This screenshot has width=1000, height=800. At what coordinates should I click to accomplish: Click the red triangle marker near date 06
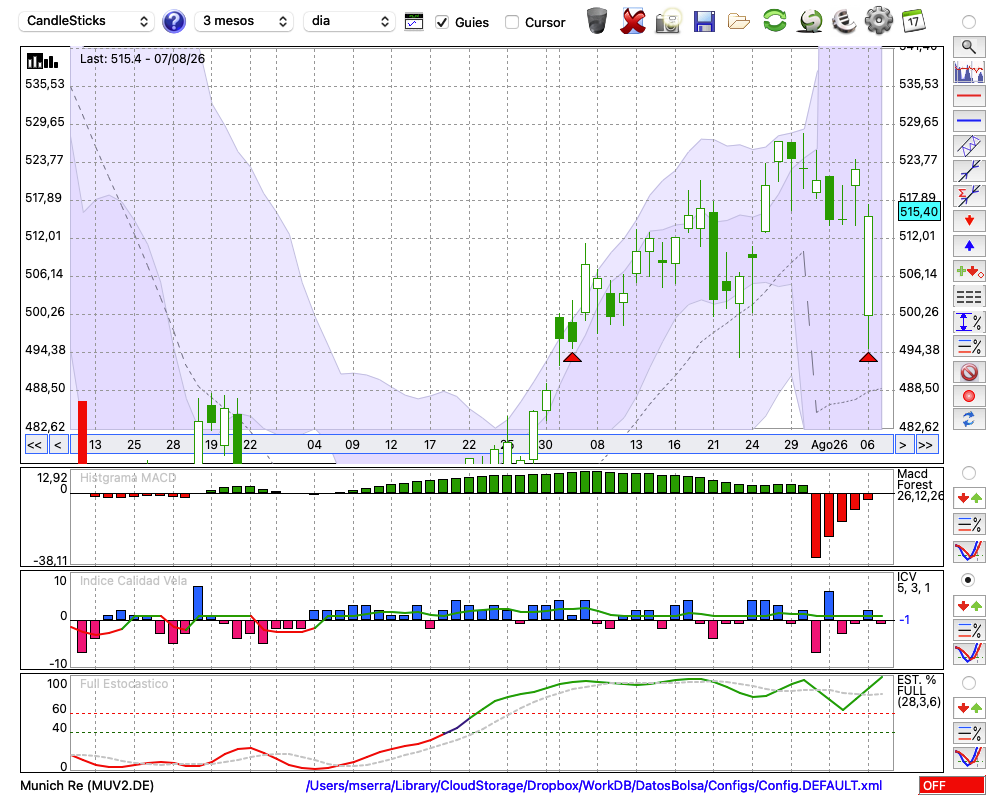[869, 357]
